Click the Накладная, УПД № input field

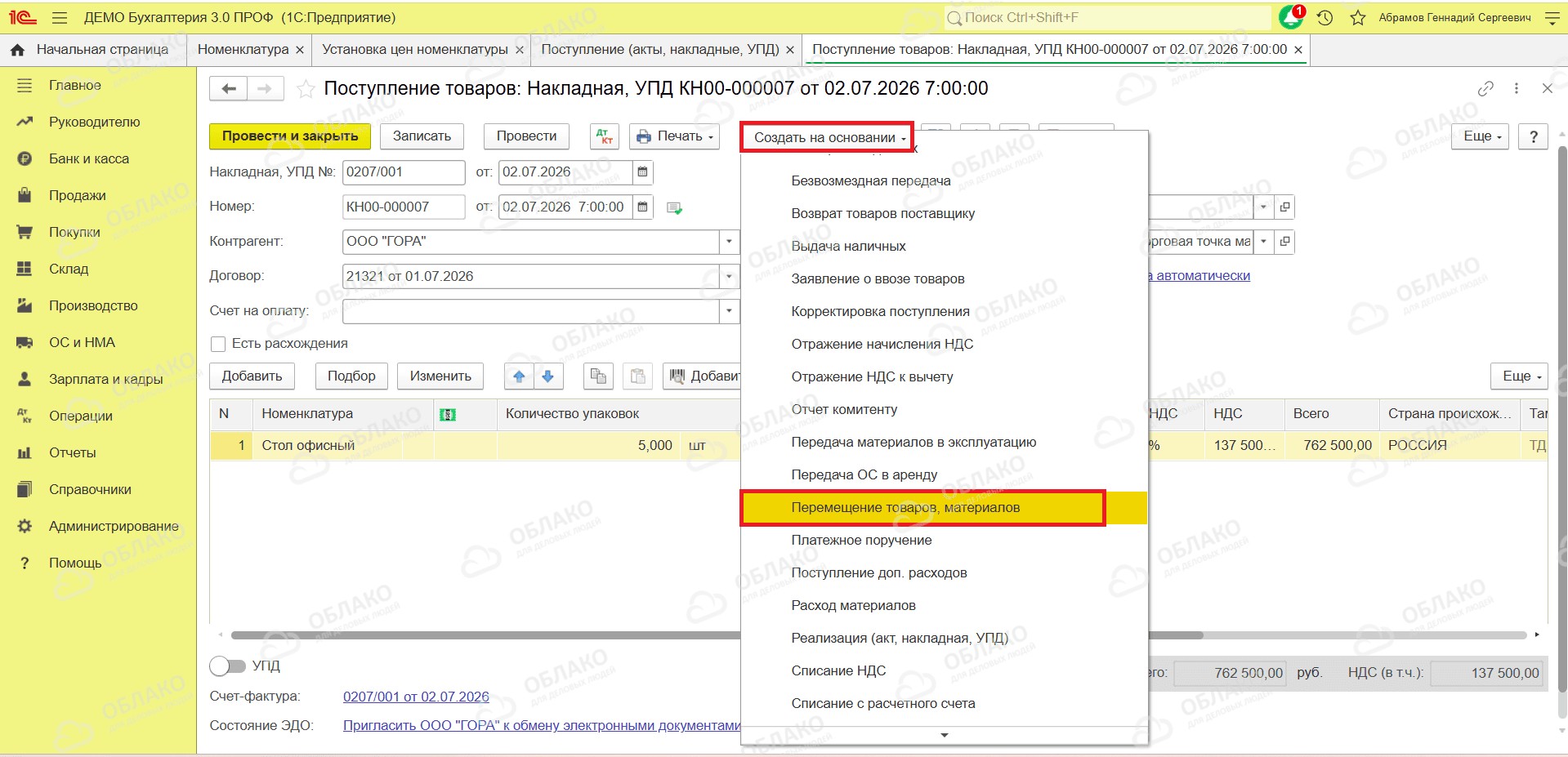tap(404, 172)
